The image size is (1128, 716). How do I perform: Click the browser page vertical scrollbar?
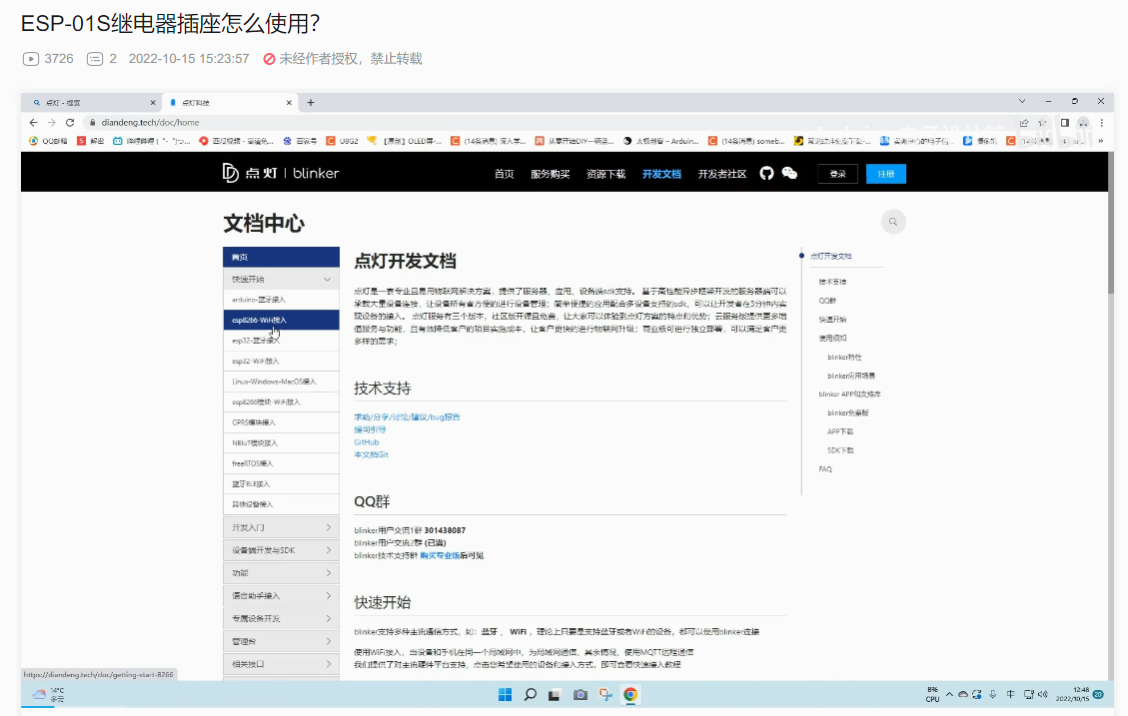(x=1111, y=223)
